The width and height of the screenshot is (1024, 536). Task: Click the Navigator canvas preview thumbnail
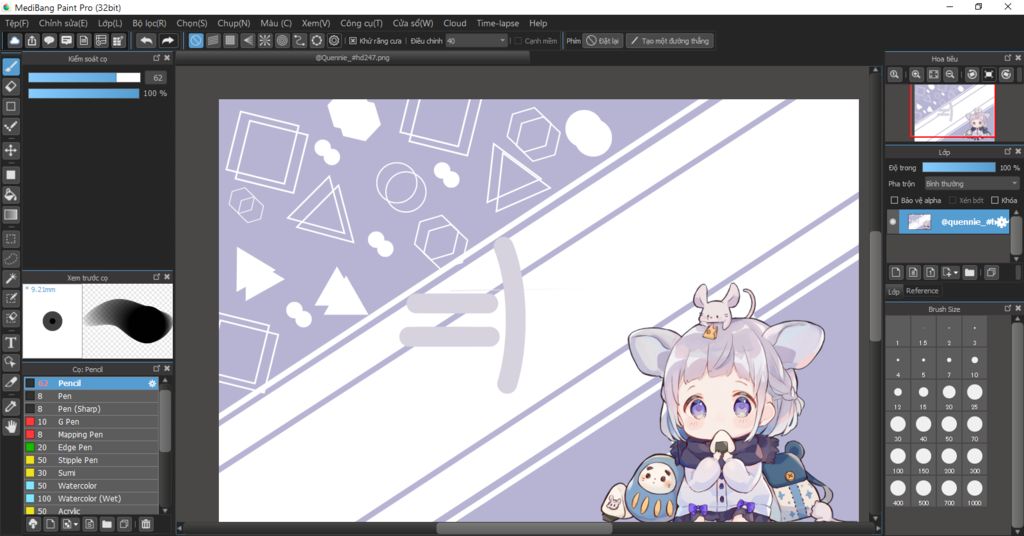point(953,112)
